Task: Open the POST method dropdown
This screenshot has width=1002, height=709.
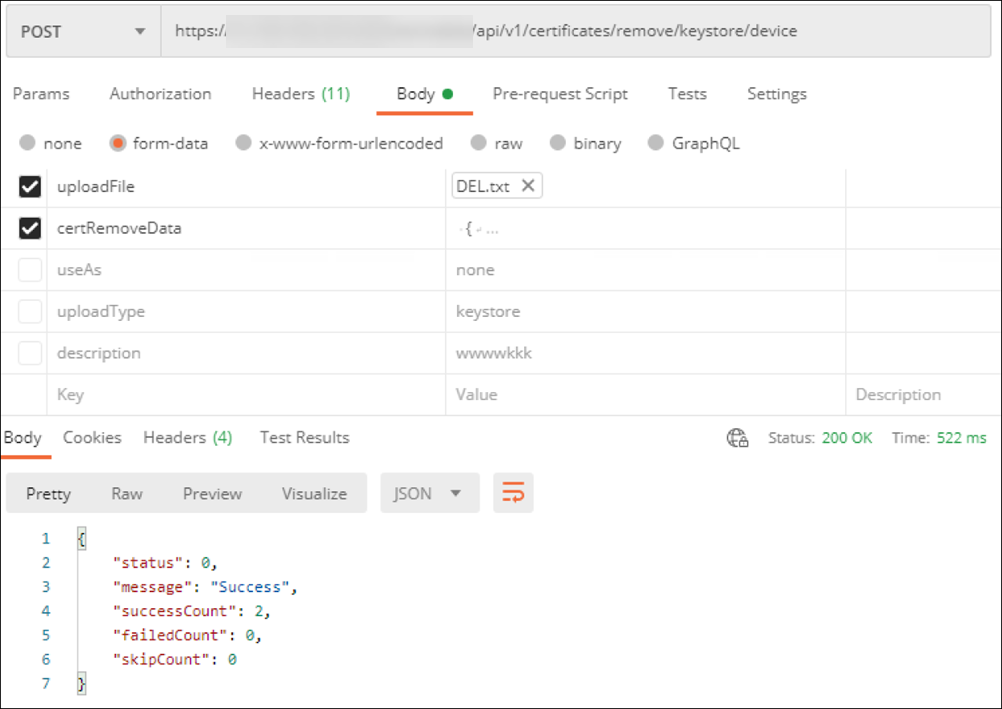Action: coord(82,32)
